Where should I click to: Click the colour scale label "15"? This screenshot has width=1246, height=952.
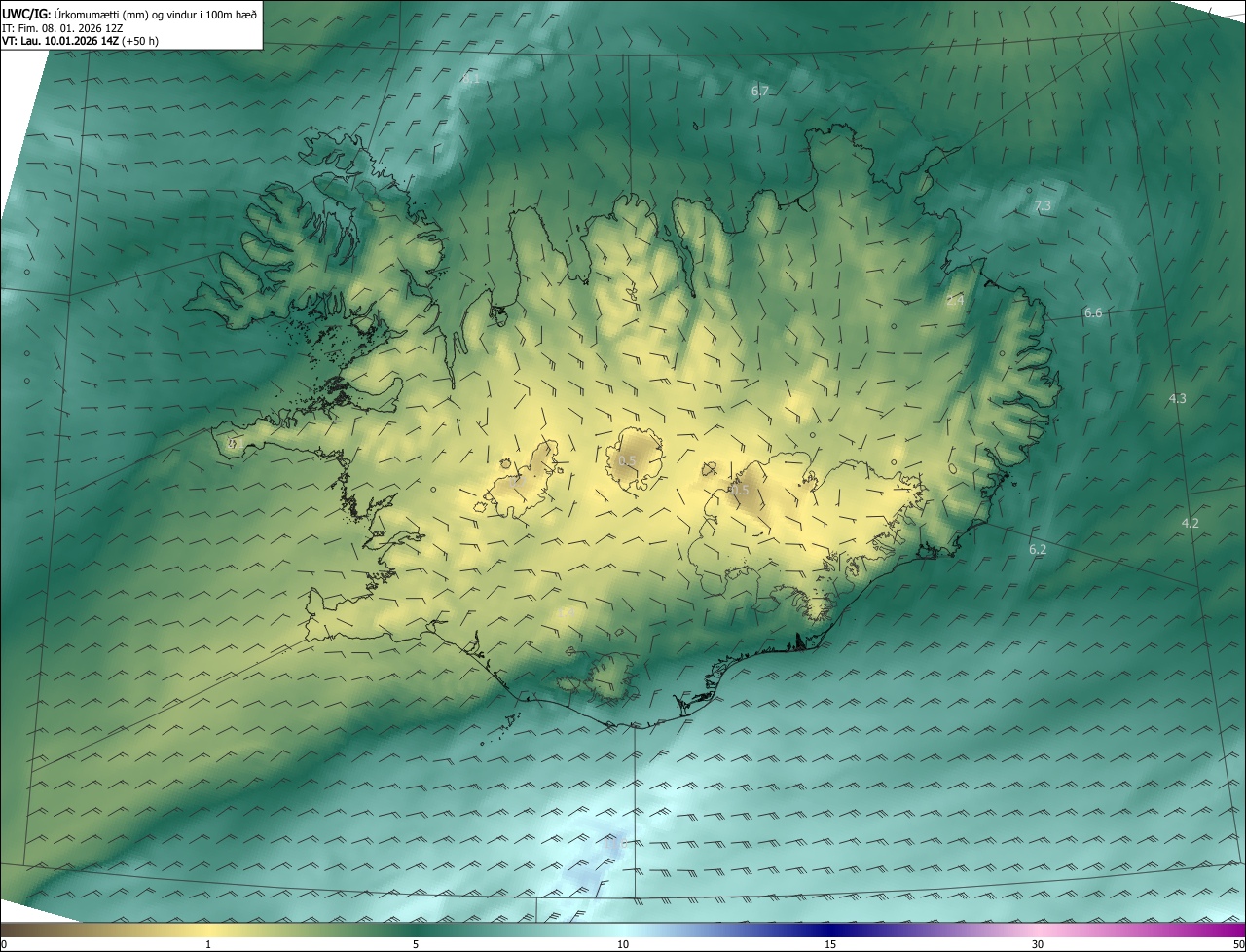[830, 944]
